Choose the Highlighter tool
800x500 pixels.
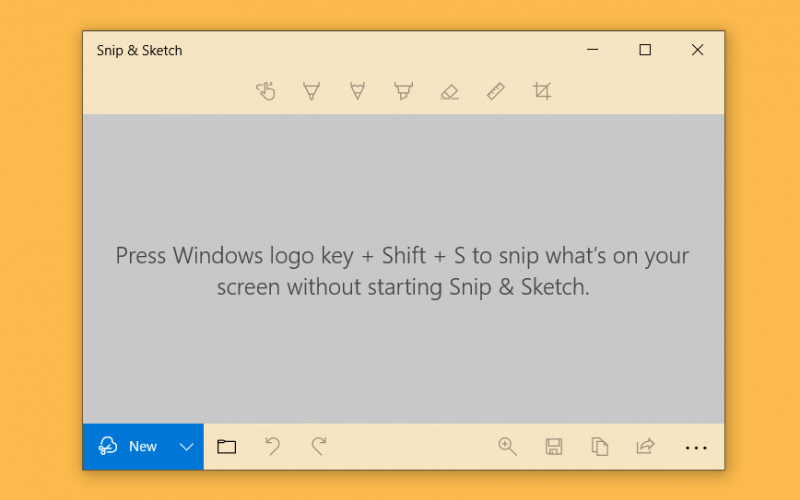(403, 91)
